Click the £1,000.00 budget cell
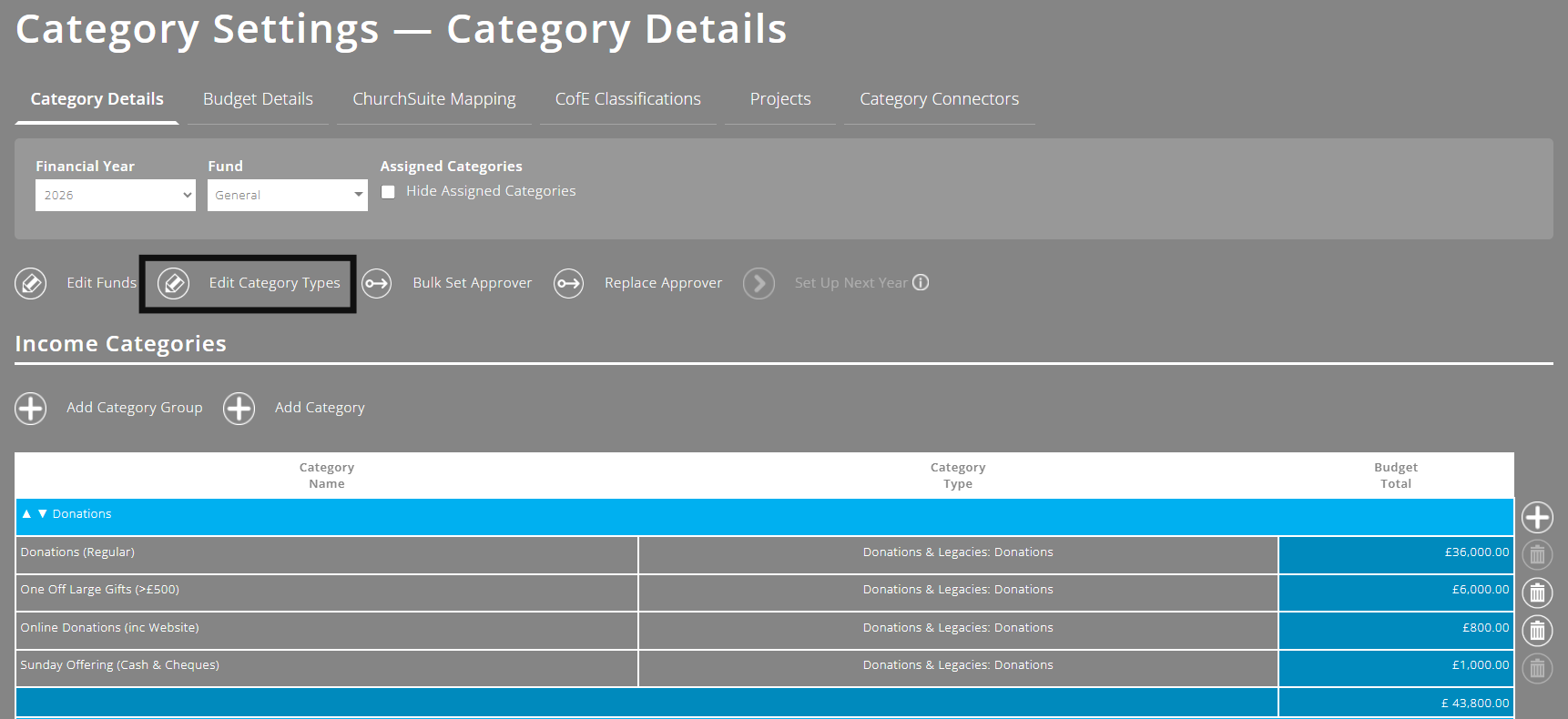 click(1396, 668)
